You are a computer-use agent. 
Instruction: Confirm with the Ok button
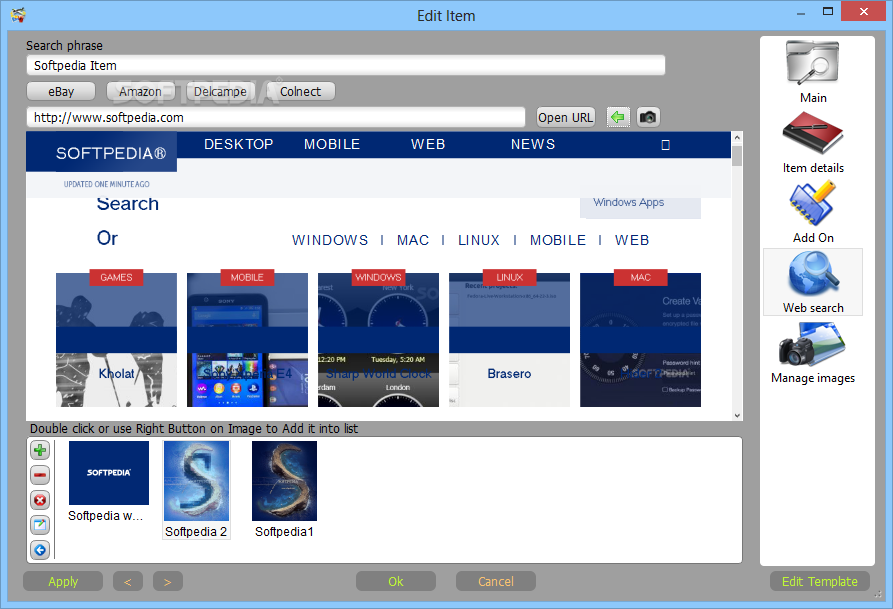(x=396, y=582)
